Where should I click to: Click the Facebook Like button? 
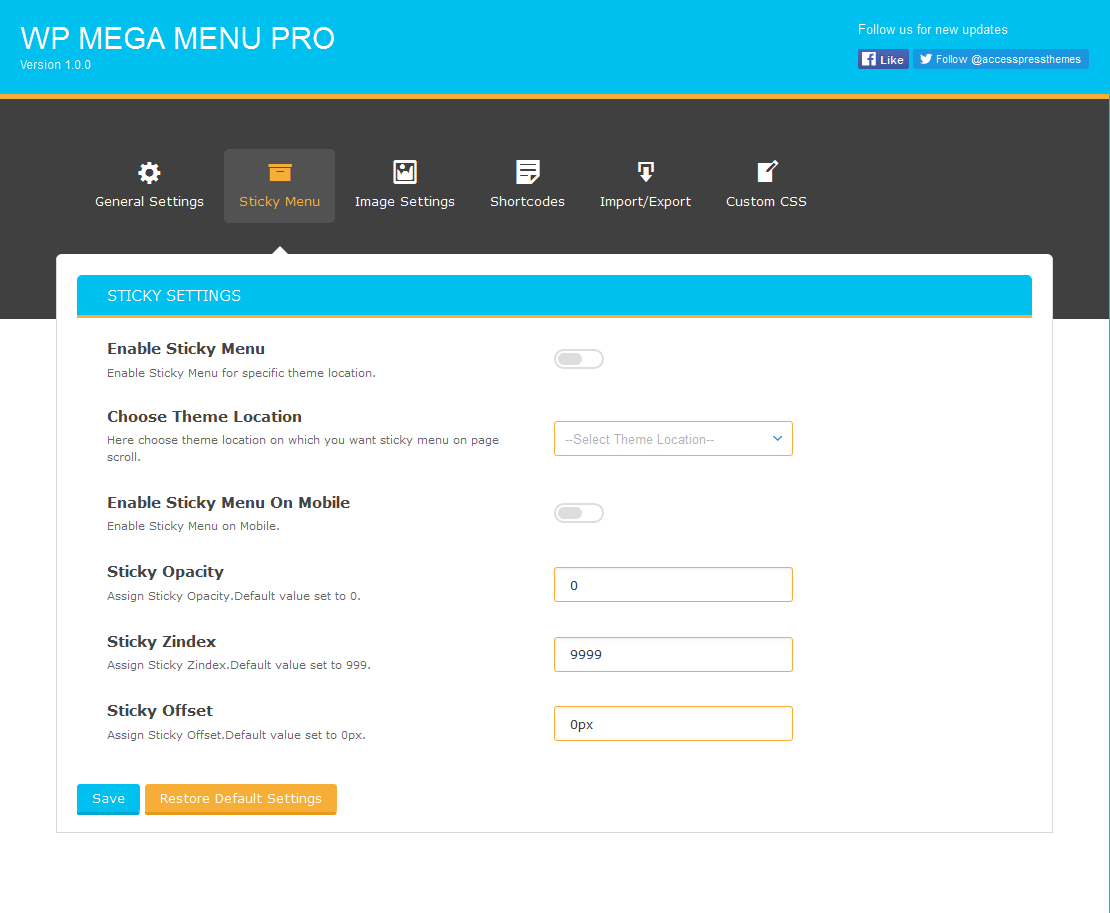pos(883,59)
